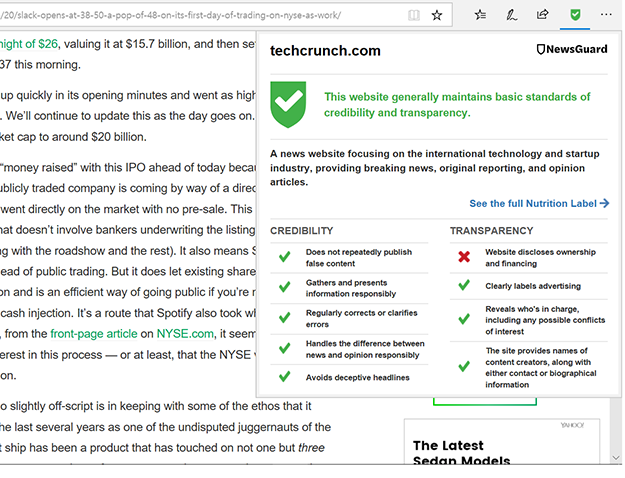Click 'Regularly corrects or clarifies errors' text
The image size is (625, 478).
[x=362, y=318]
